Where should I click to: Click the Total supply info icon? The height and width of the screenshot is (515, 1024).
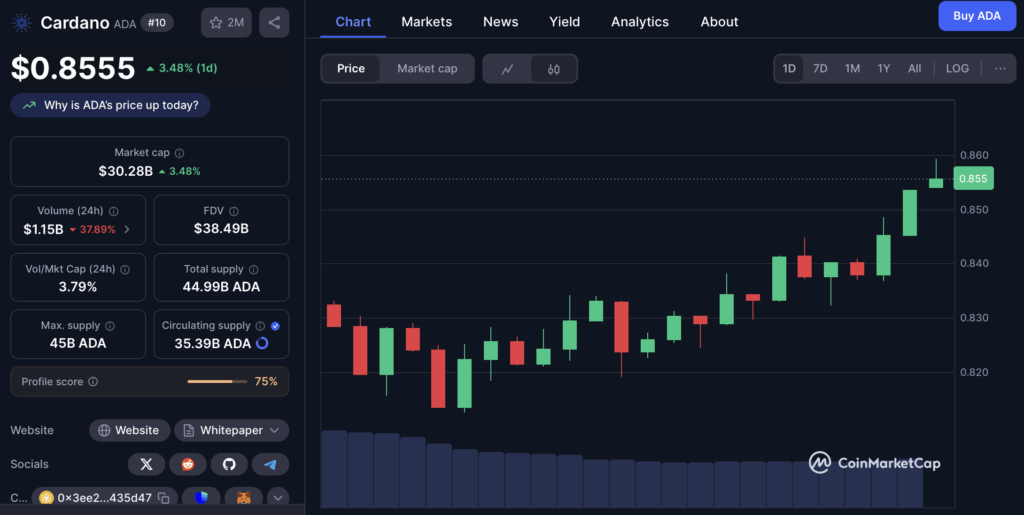tap(253, 270)
